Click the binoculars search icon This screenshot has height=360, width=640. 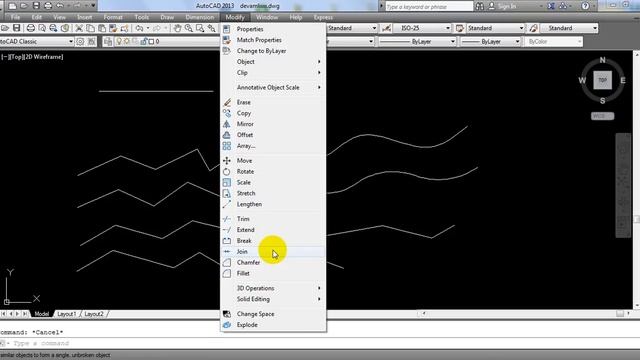(480, 6)
